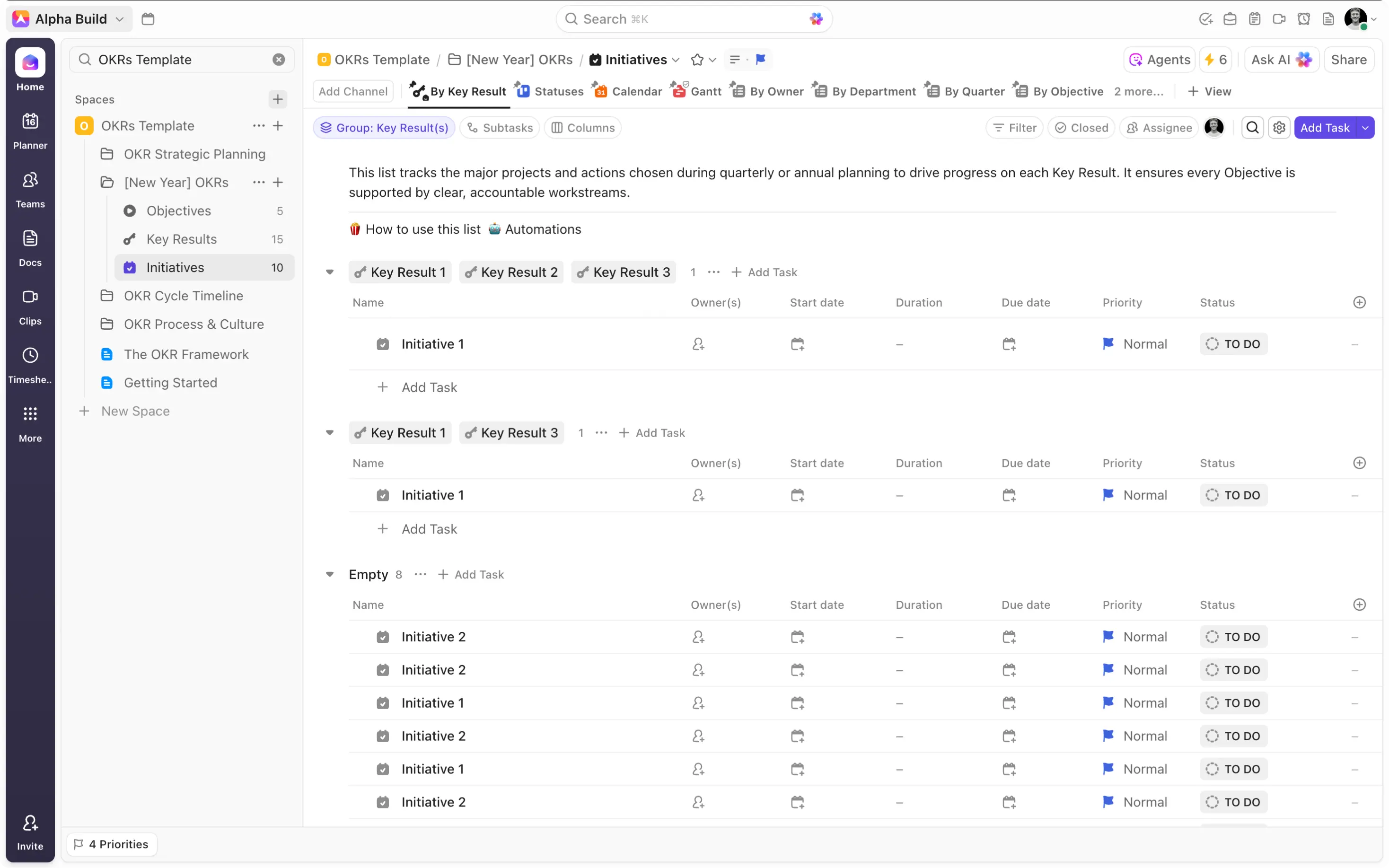Screen dimensions: 1389x868
Task: Click the search magnifier beside Assignee
Action: 1252,127
